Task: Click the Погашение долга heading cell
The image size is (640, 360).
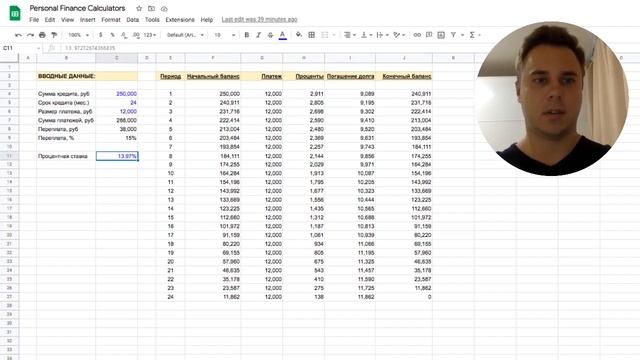Action: (x=350, y=76)
